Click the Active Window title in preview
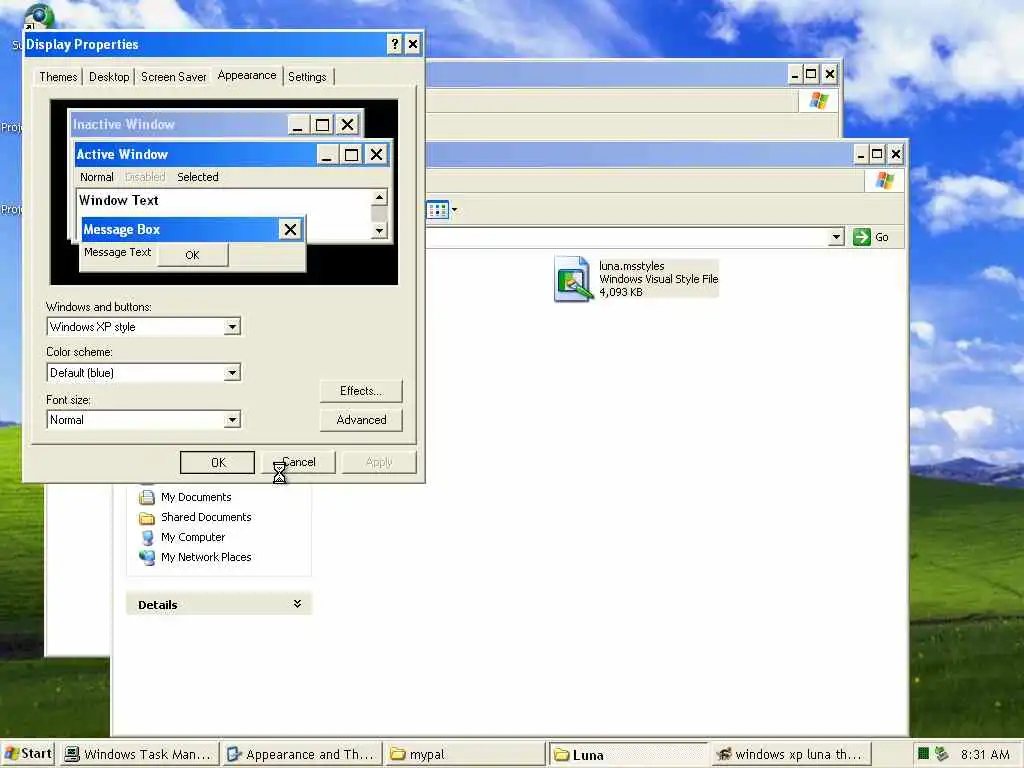1024x768 pixels. (x=122, y=155)
